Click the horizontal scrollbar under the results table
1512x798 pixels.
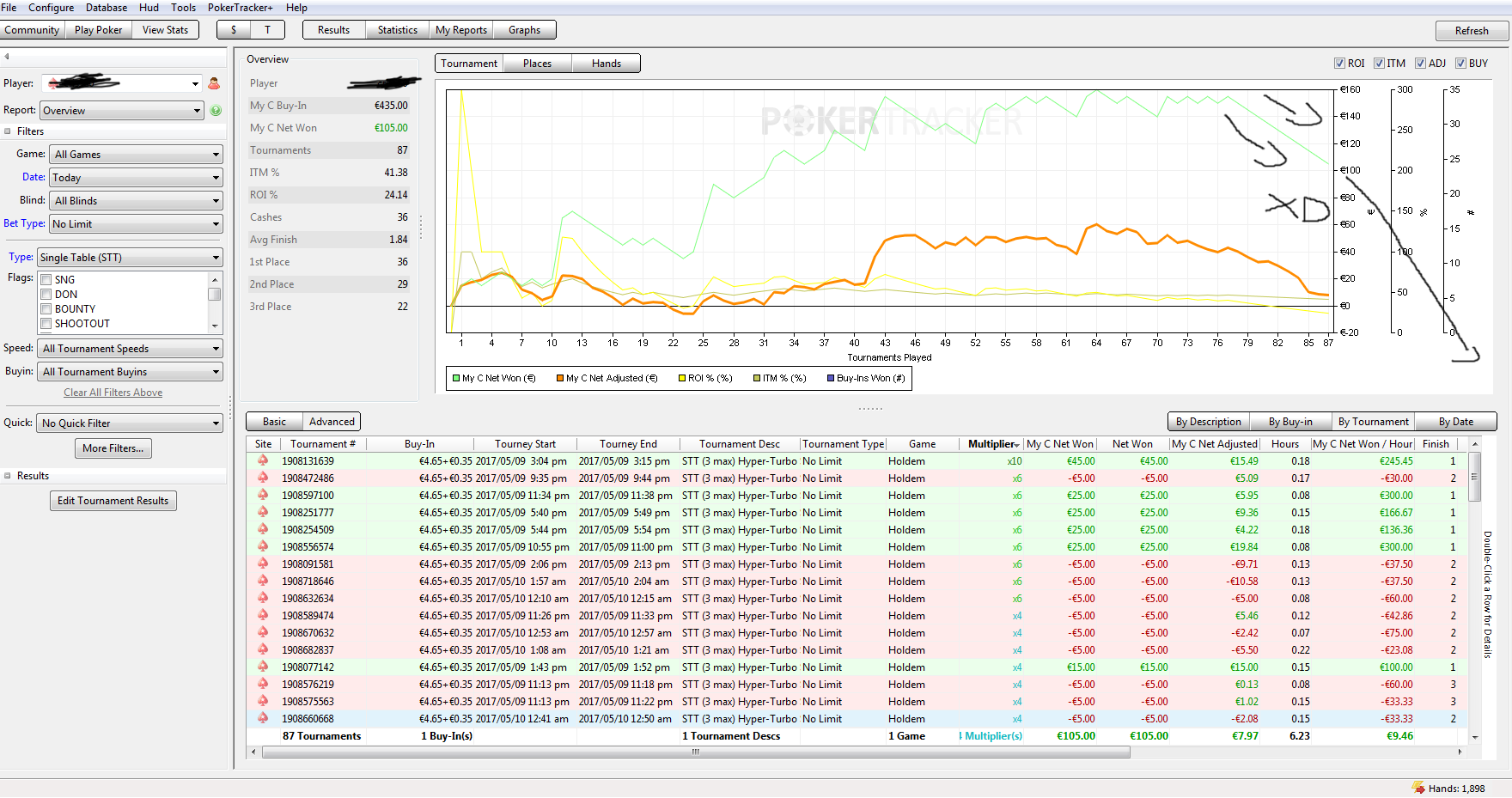tap(696, 752)
